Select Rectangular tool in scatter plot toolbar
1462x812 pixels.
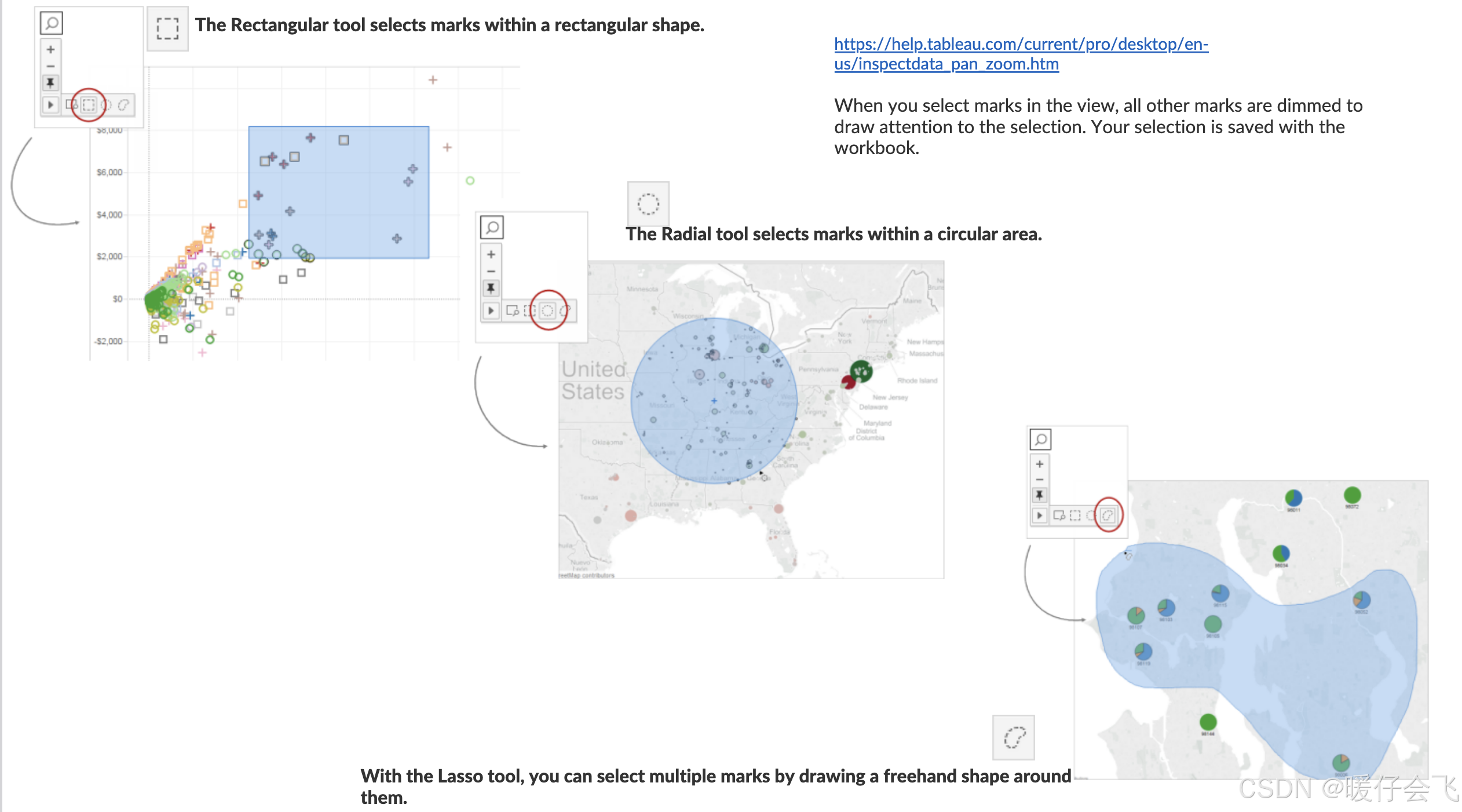89,105
